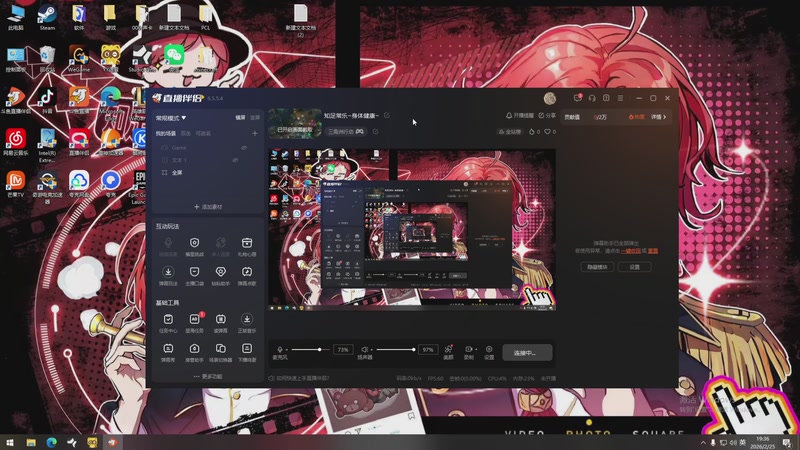The height and width of the screenshot is (450, 800).
Task: Open the 弹幕秀 tool
Action: tap(168, 352)
